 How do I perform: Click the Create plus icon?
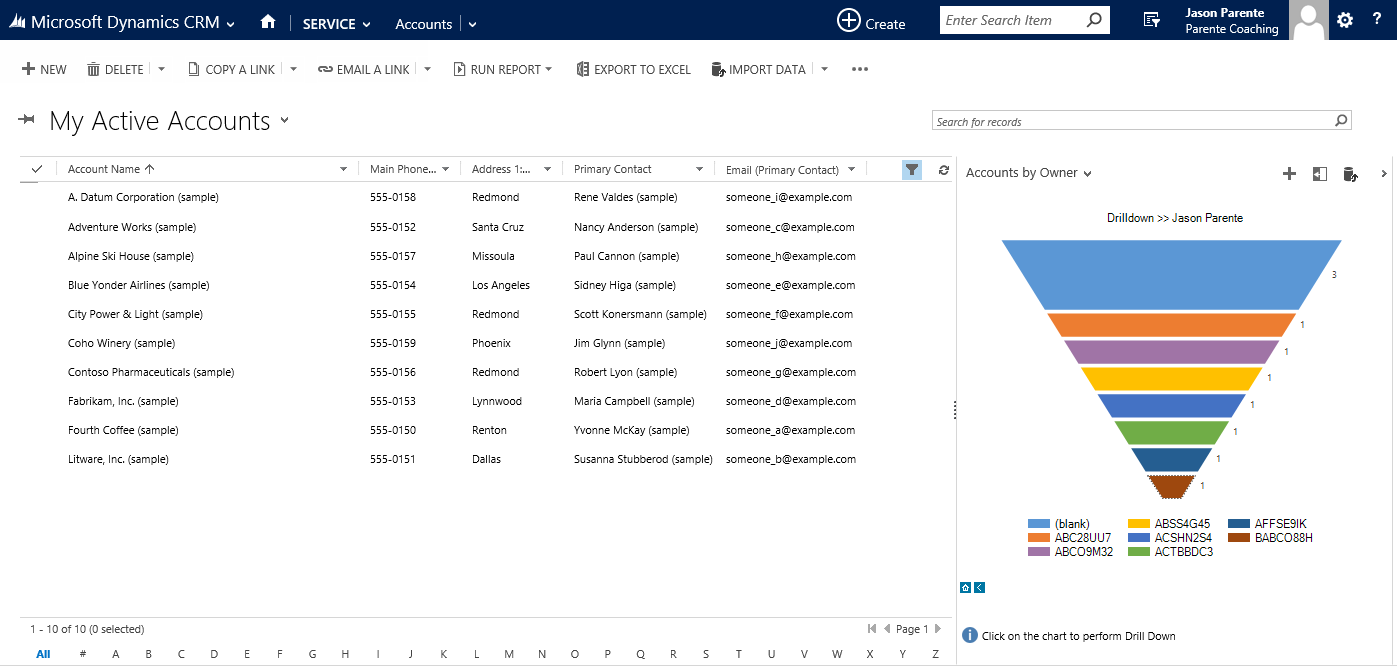click(849, 21)
